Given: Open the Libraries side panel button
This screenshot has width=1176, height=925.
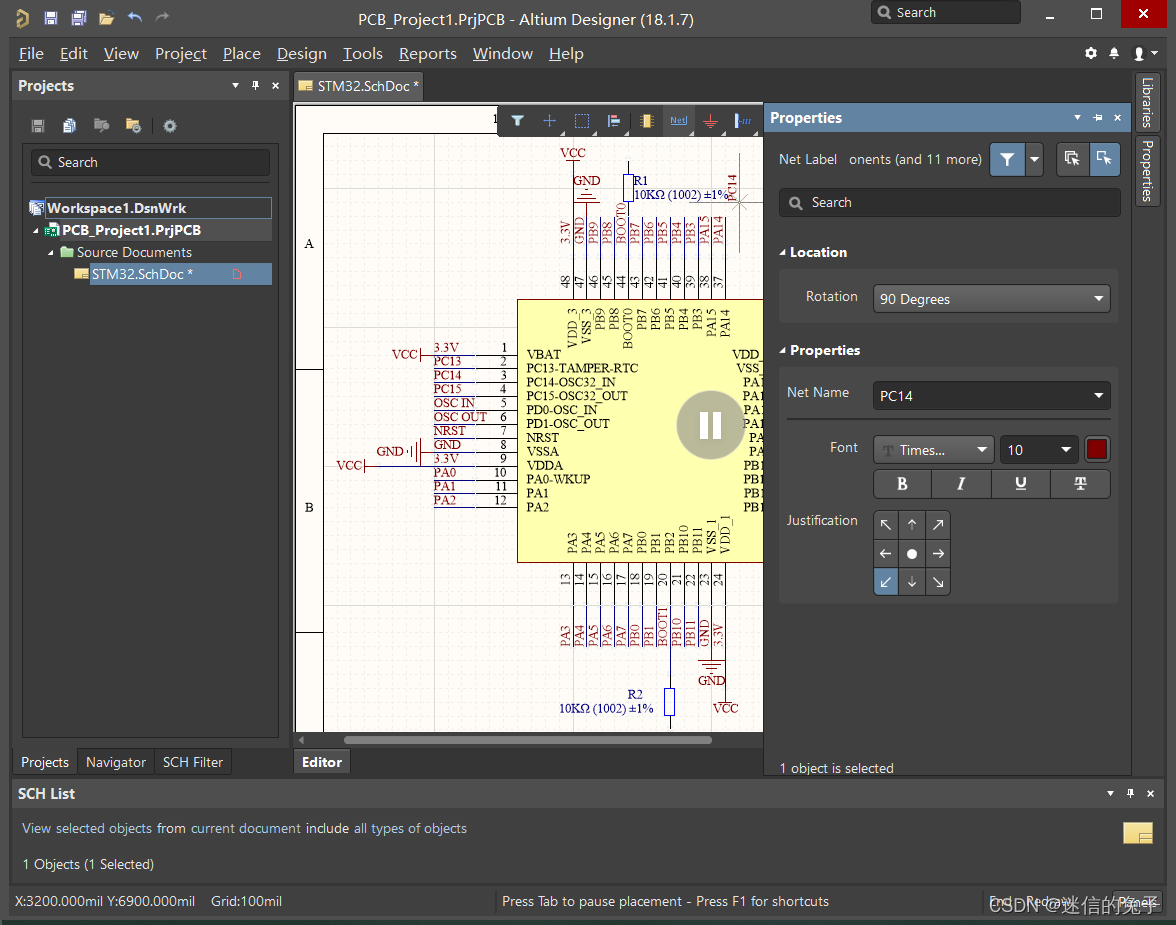Looking at the screenshot, I should (1147, 102).
